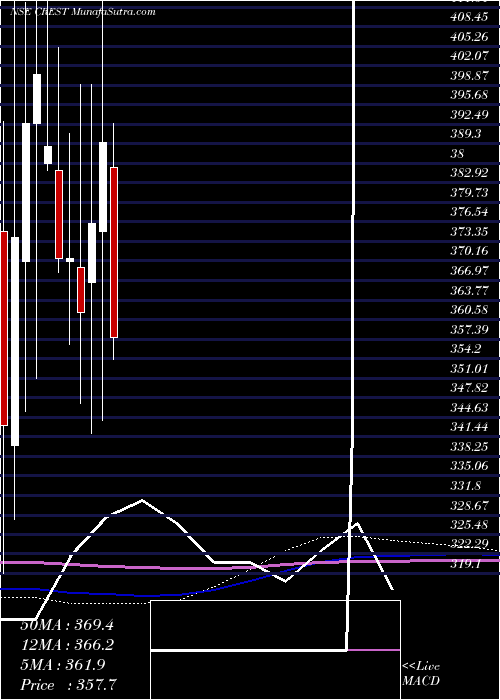
Task: Click the 331.8 price axis label
Action: click(x=465, y=485)
